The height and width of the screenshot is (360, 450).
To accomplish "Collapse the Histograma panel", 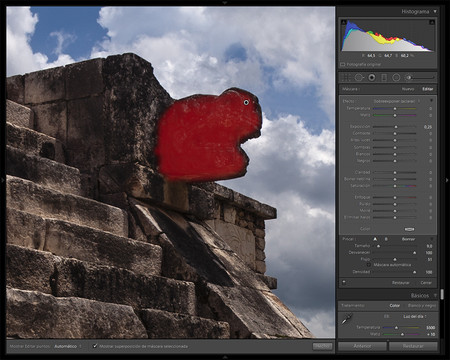I will pyautogui.click(x=435, y=11).
